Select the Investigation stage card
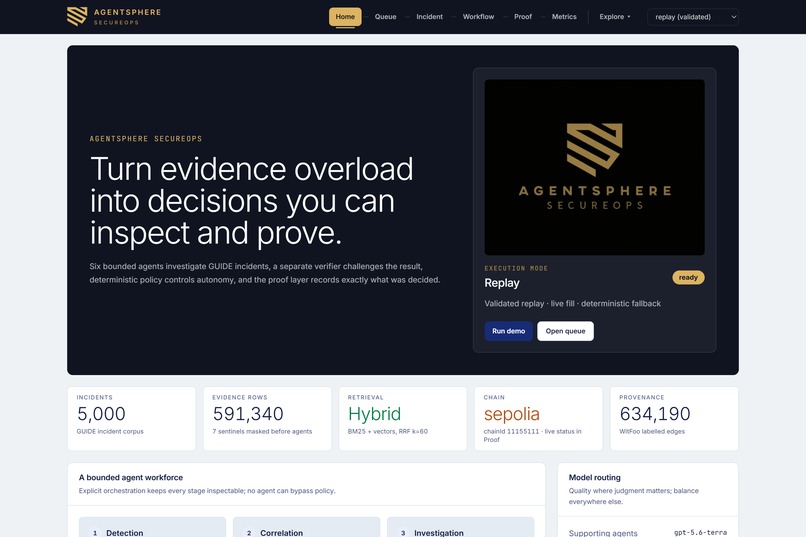806x537 pixels. (461, 527)
